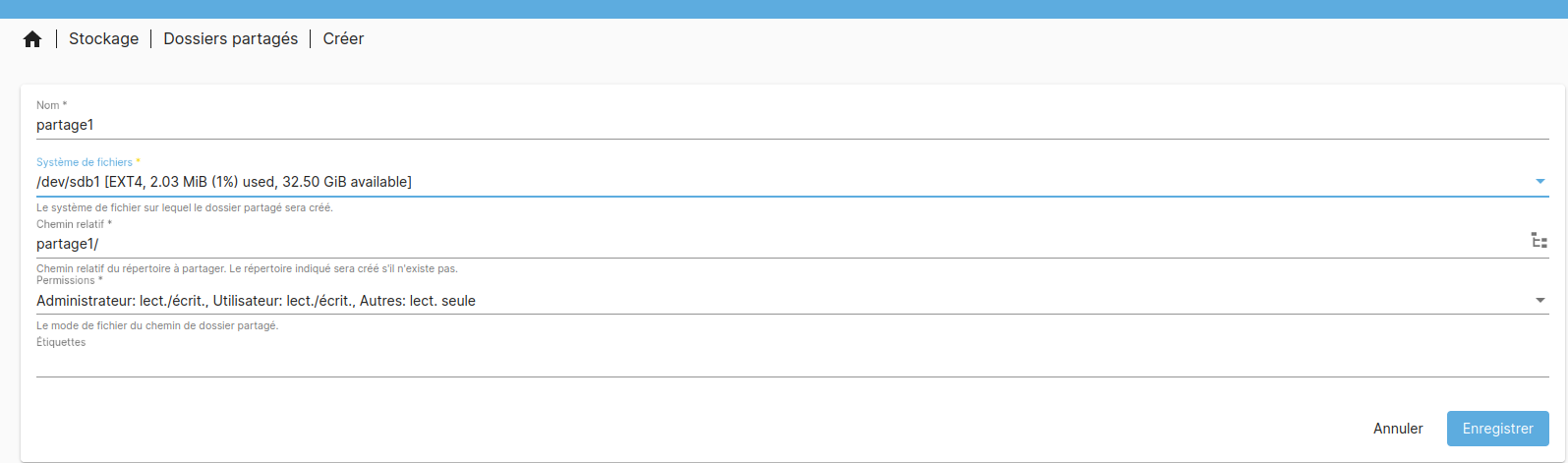This screenshot has width=1568, height=463.
Task: Click the "Étiquettes" field label
Action: click(61, 342)
